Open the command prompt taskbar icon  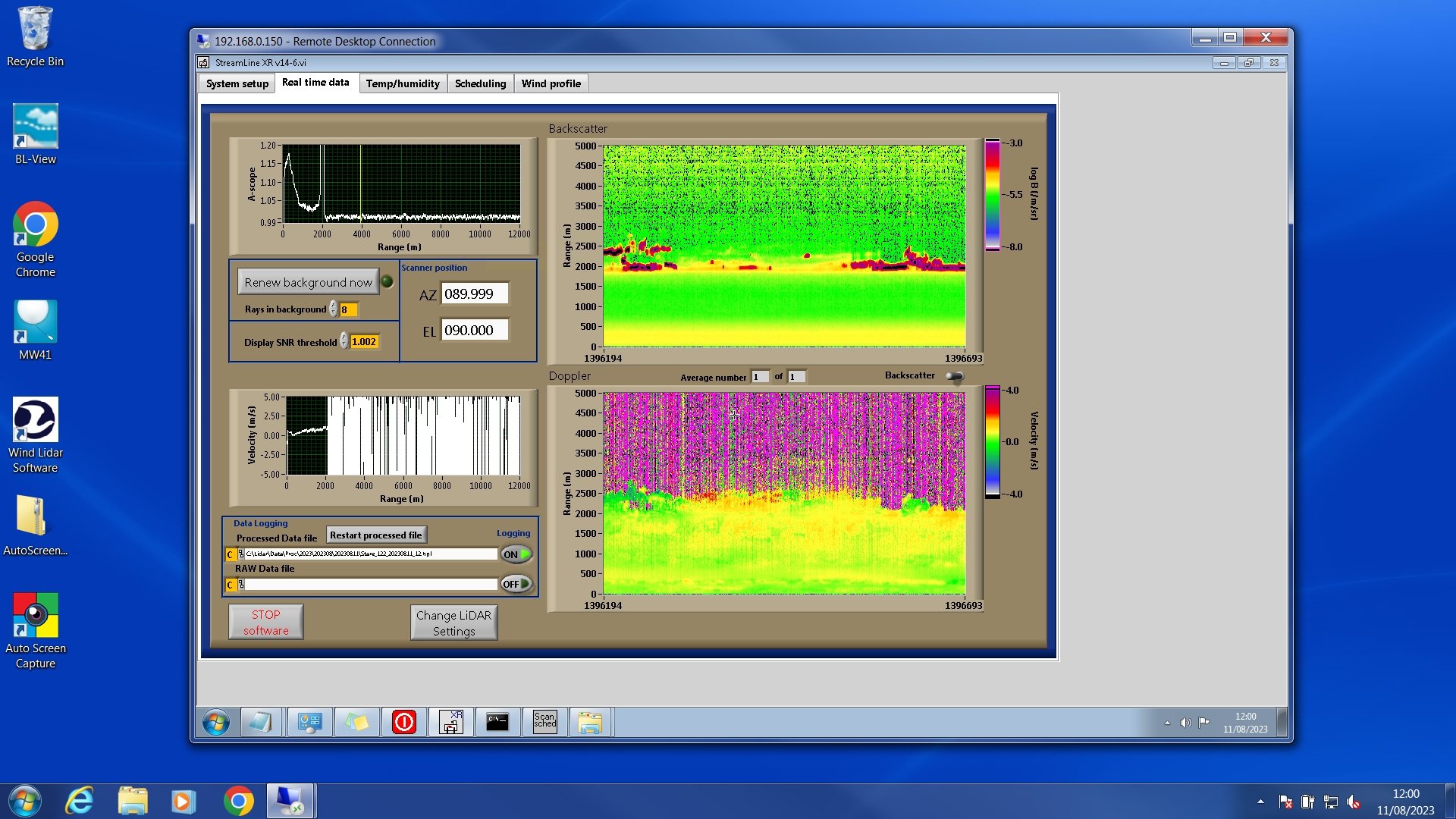click(x=497, y=721)
